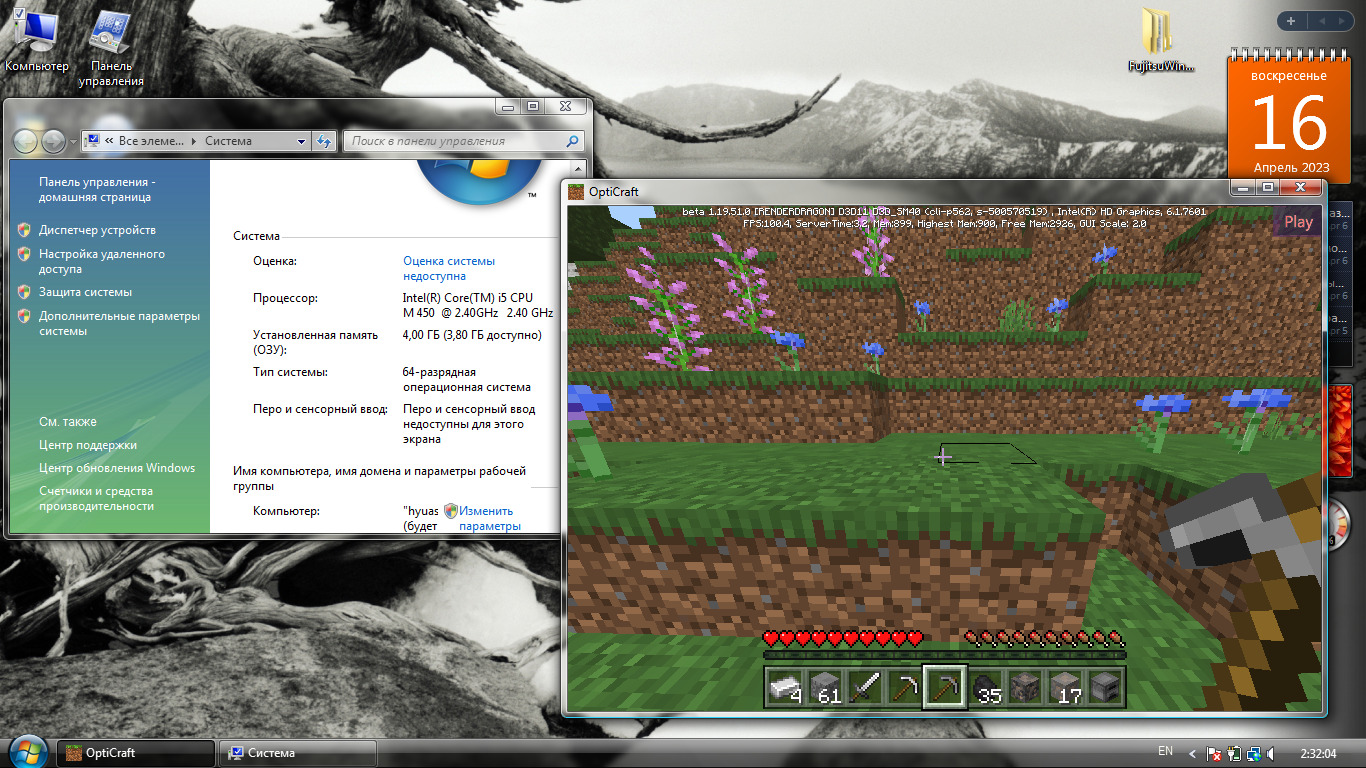This screenshot has width=1366, height=768.
Task: Click the Forward button in the Система window
Action: coord(54,141)
